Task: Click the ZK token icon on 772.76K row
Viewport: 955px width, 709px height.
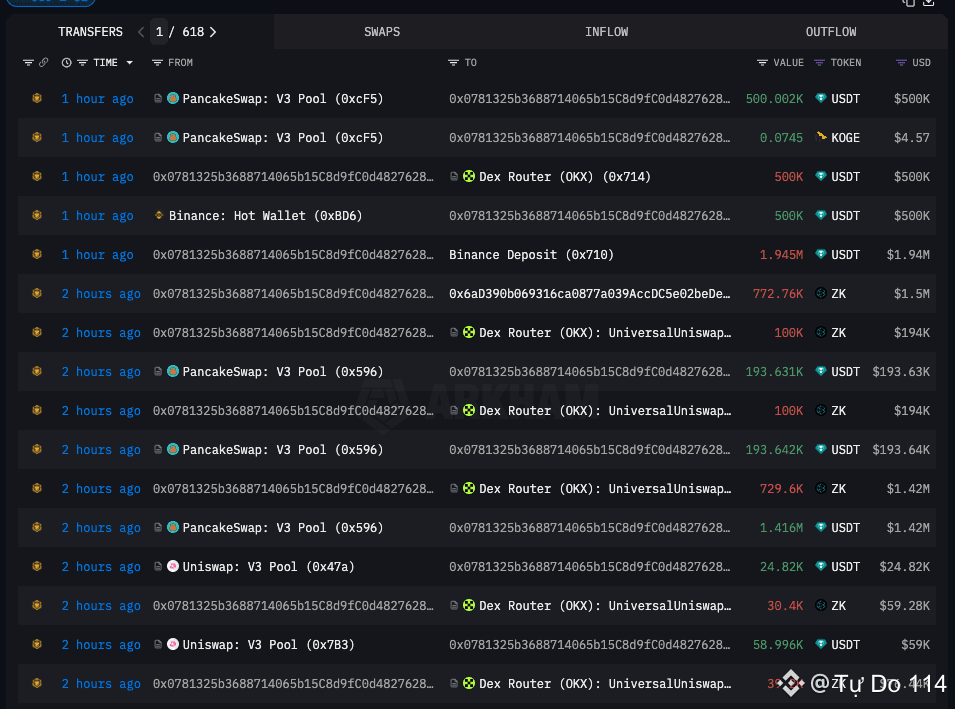Action: coord(820,293)
